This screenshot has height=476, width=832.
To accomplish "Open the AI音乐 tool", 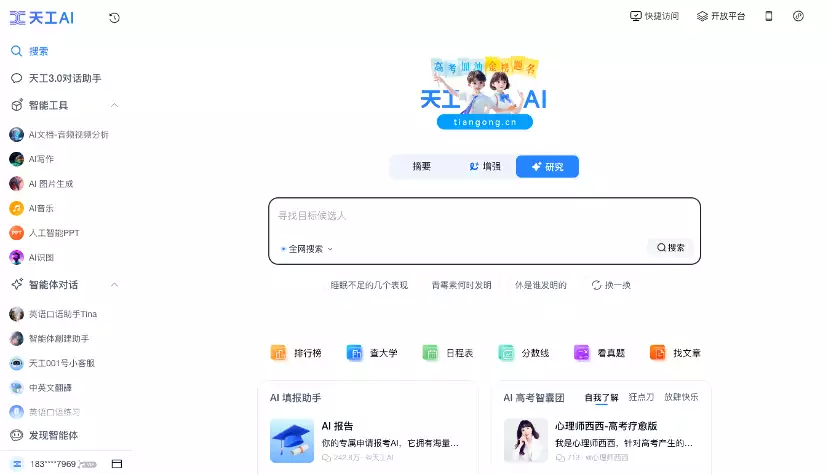I will point(32,208).
